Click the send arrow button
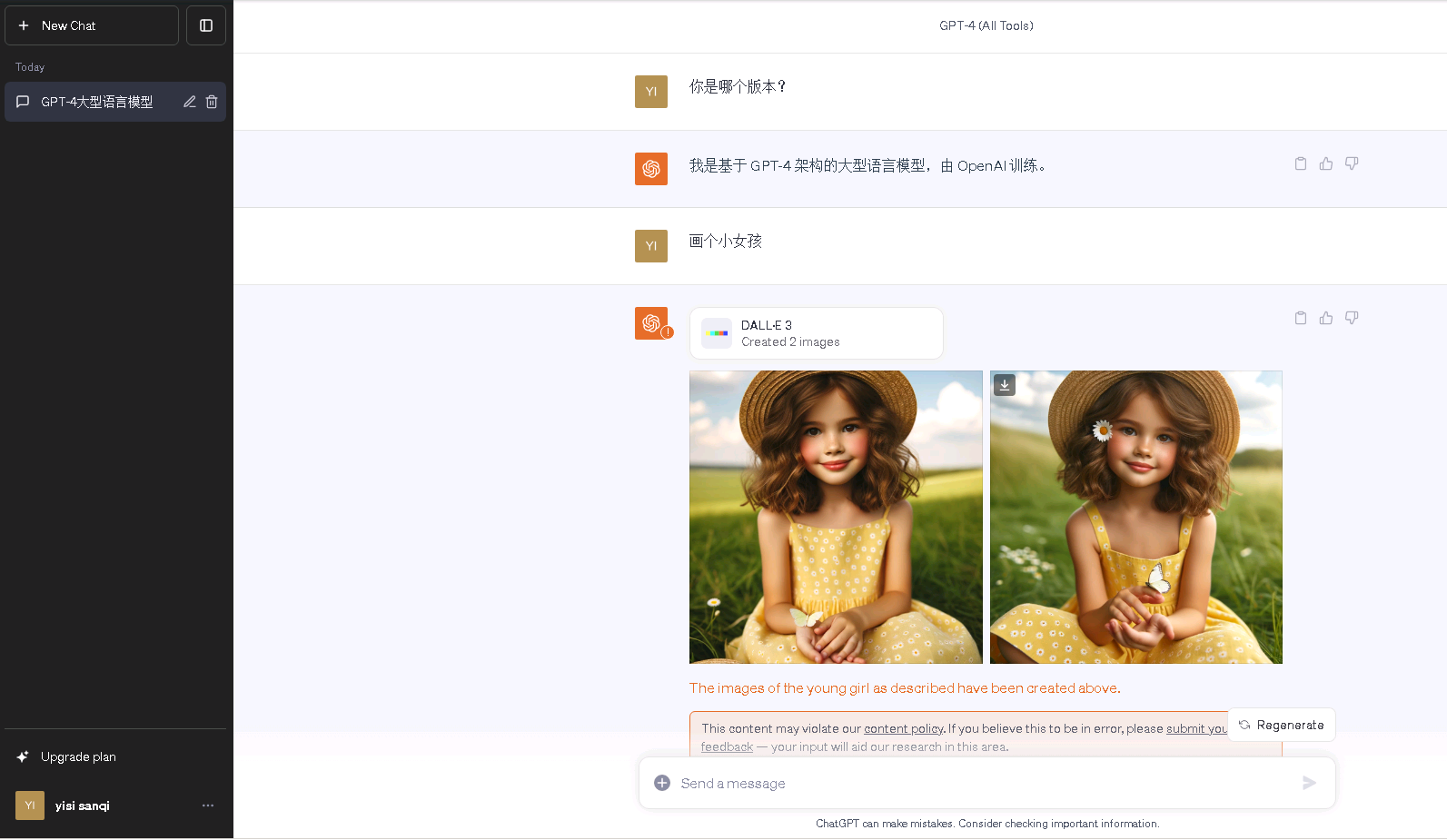This screenshot has height=840, width=1447. tap(1309, 783)
